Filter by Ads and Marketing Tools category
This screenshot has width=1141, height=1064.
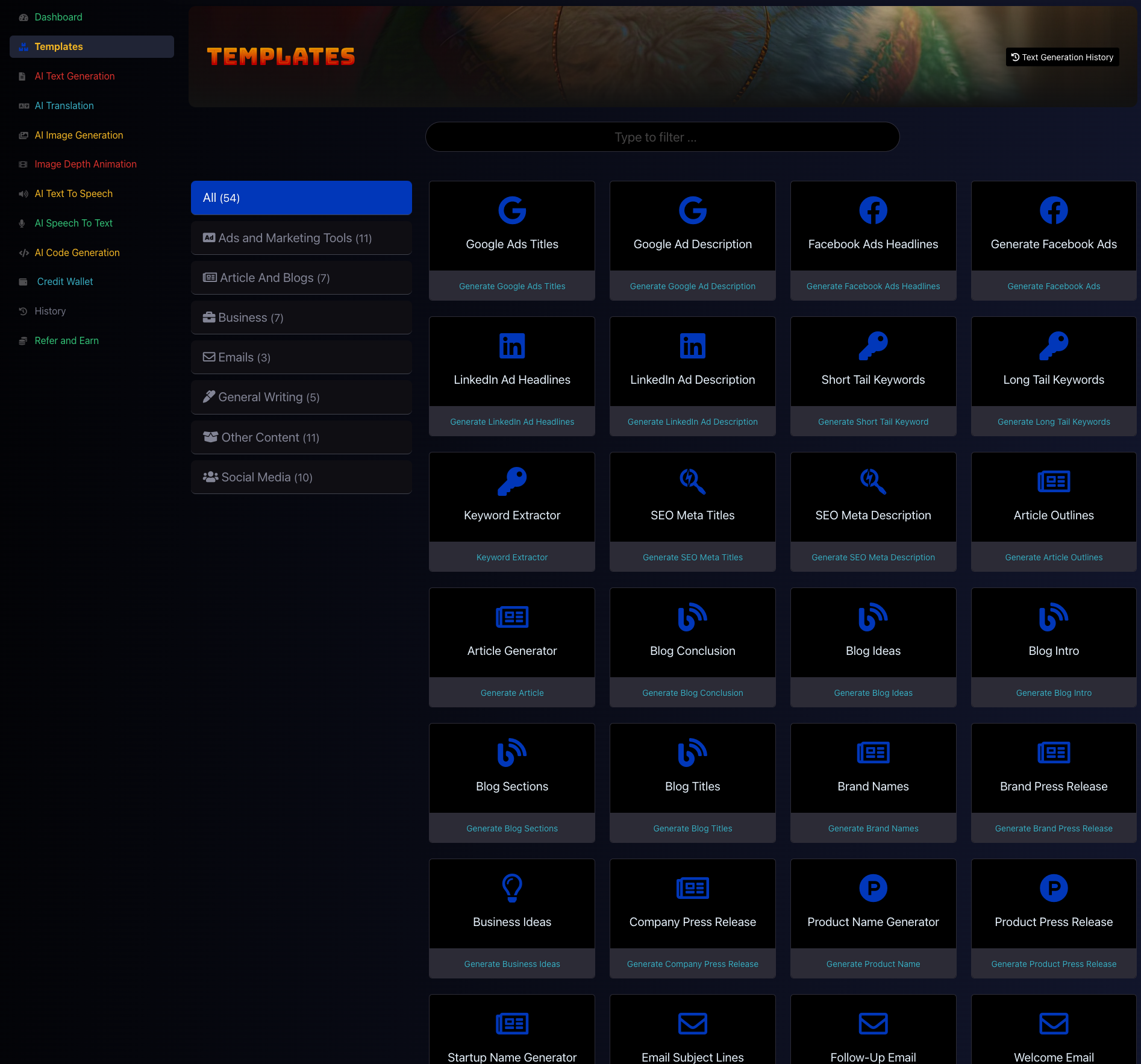click(301, 238)
